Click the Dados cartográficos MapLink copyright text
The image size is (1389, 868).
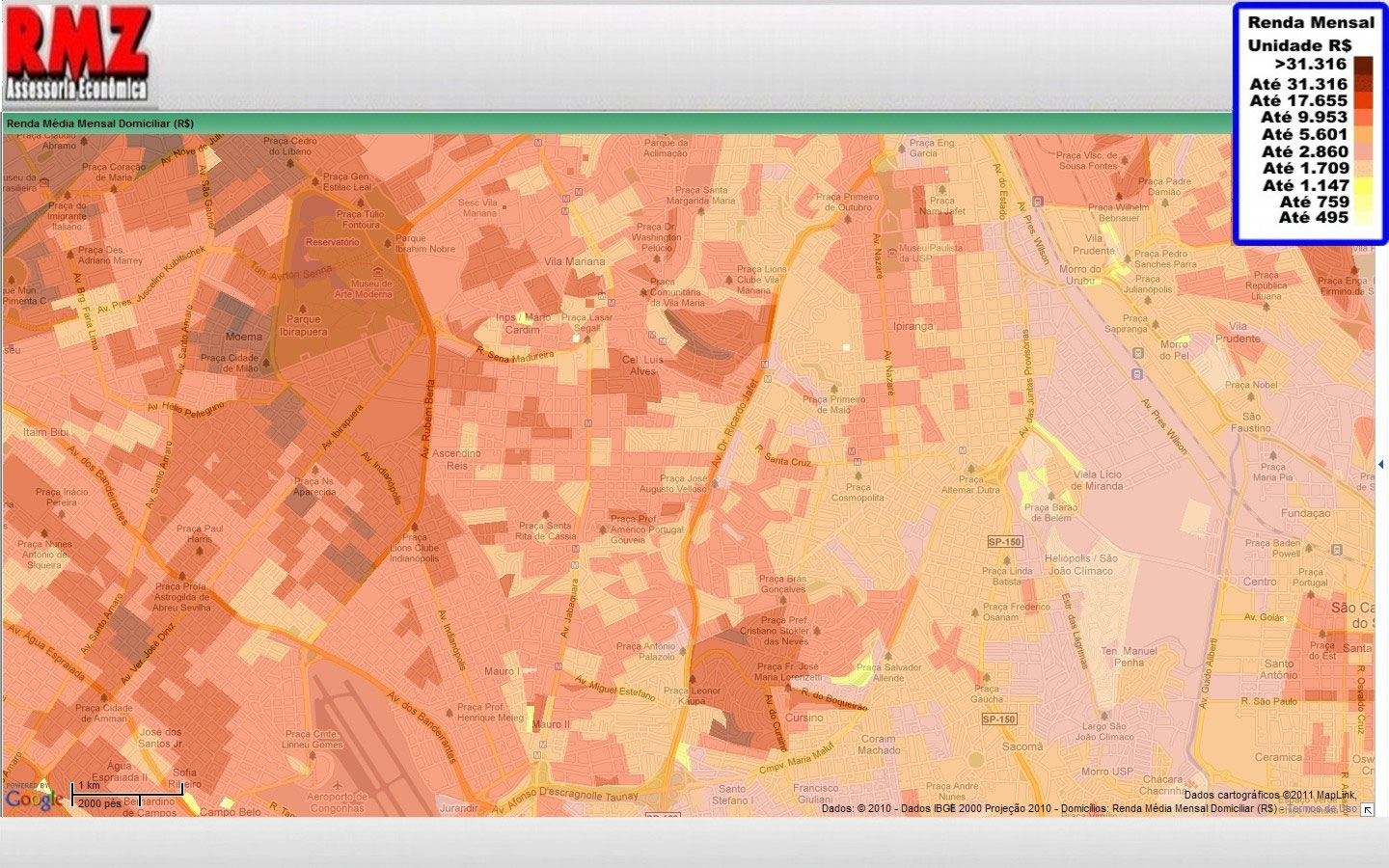pos(1269,795)
